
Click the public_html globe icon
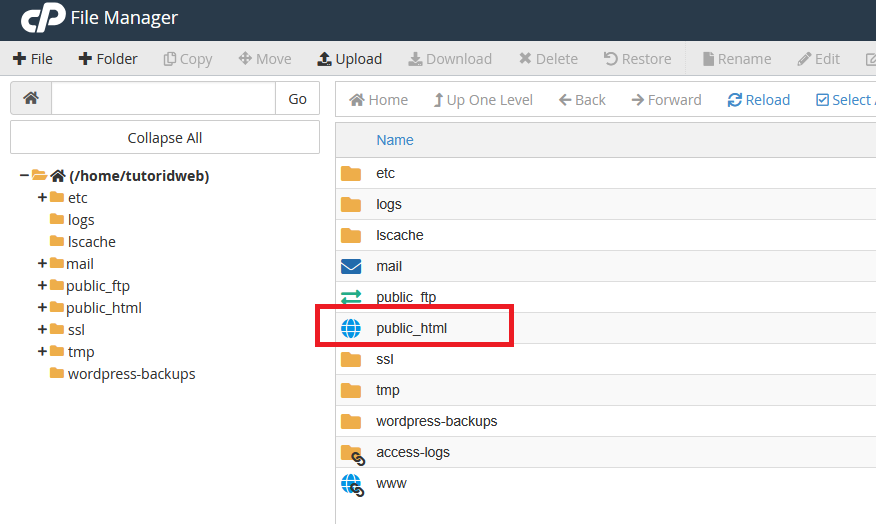coord(351,328)
